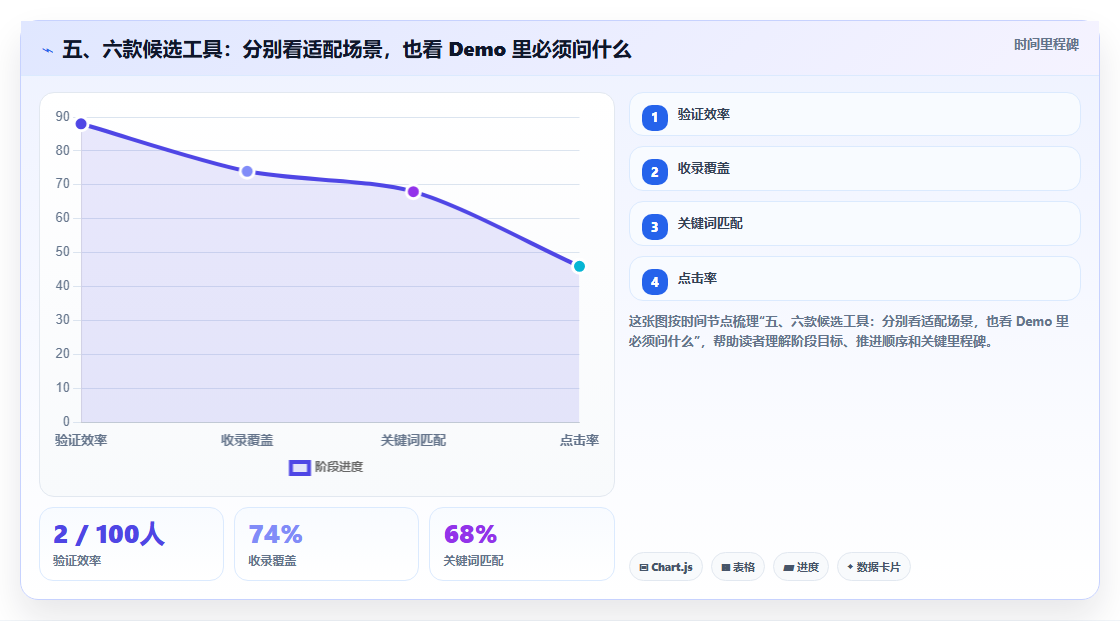Select the 表格 tag chip
Image resolution: width=1120 pixels, height=621 pixels.
[738, 567]
